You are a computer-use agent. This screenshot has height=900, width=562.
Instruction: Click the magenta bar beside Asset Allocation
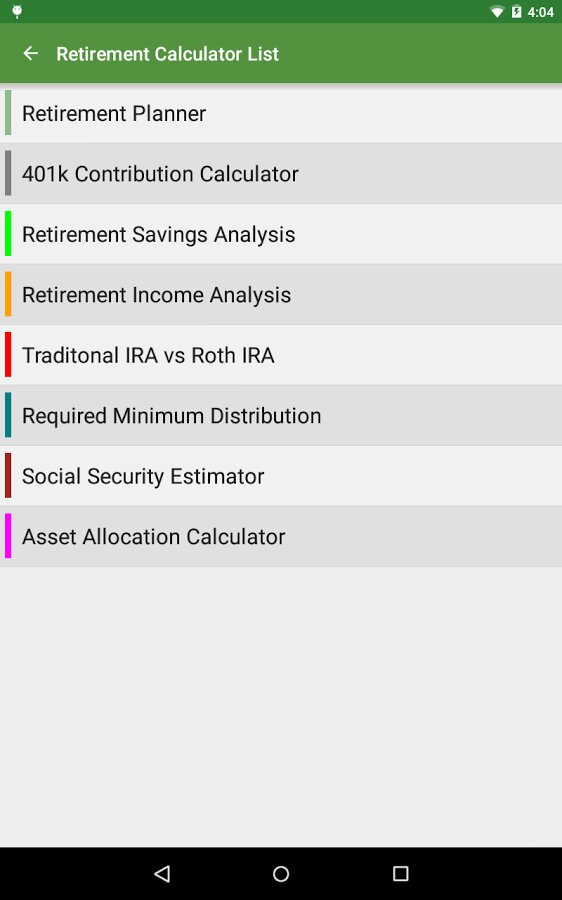tap(8, 536)
